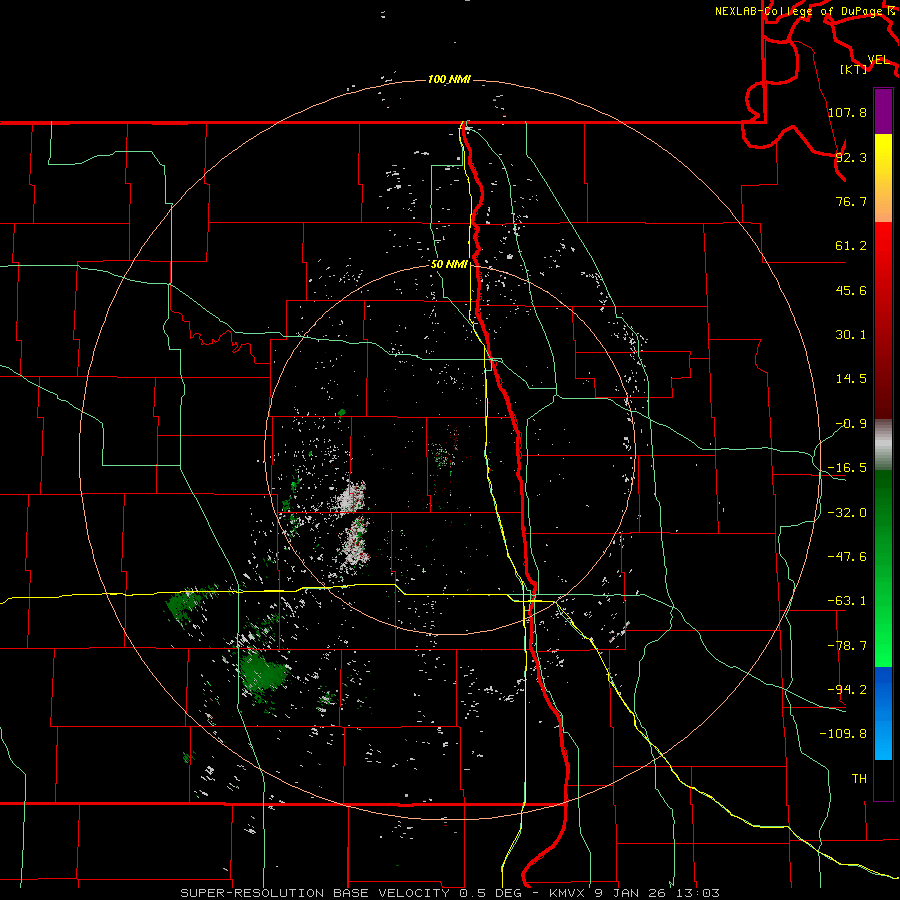Select the 76.7 velocity scale value

tap(851, 201)
